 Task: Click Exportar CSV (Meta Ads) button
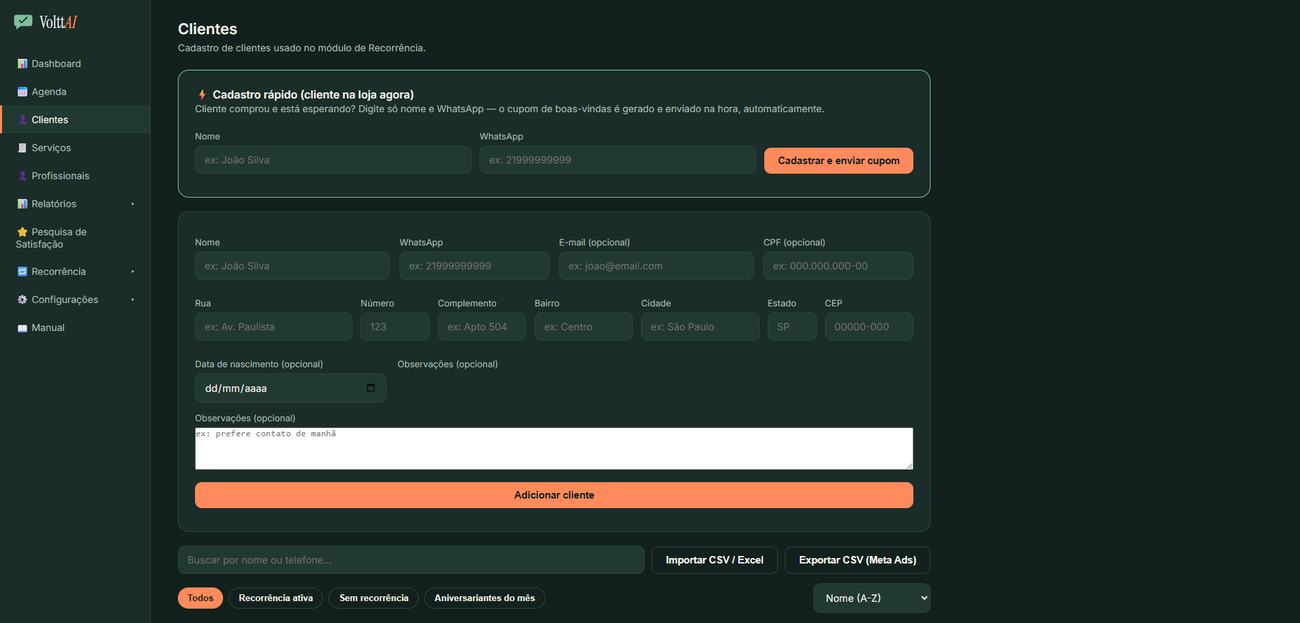(x=857, y=560)
